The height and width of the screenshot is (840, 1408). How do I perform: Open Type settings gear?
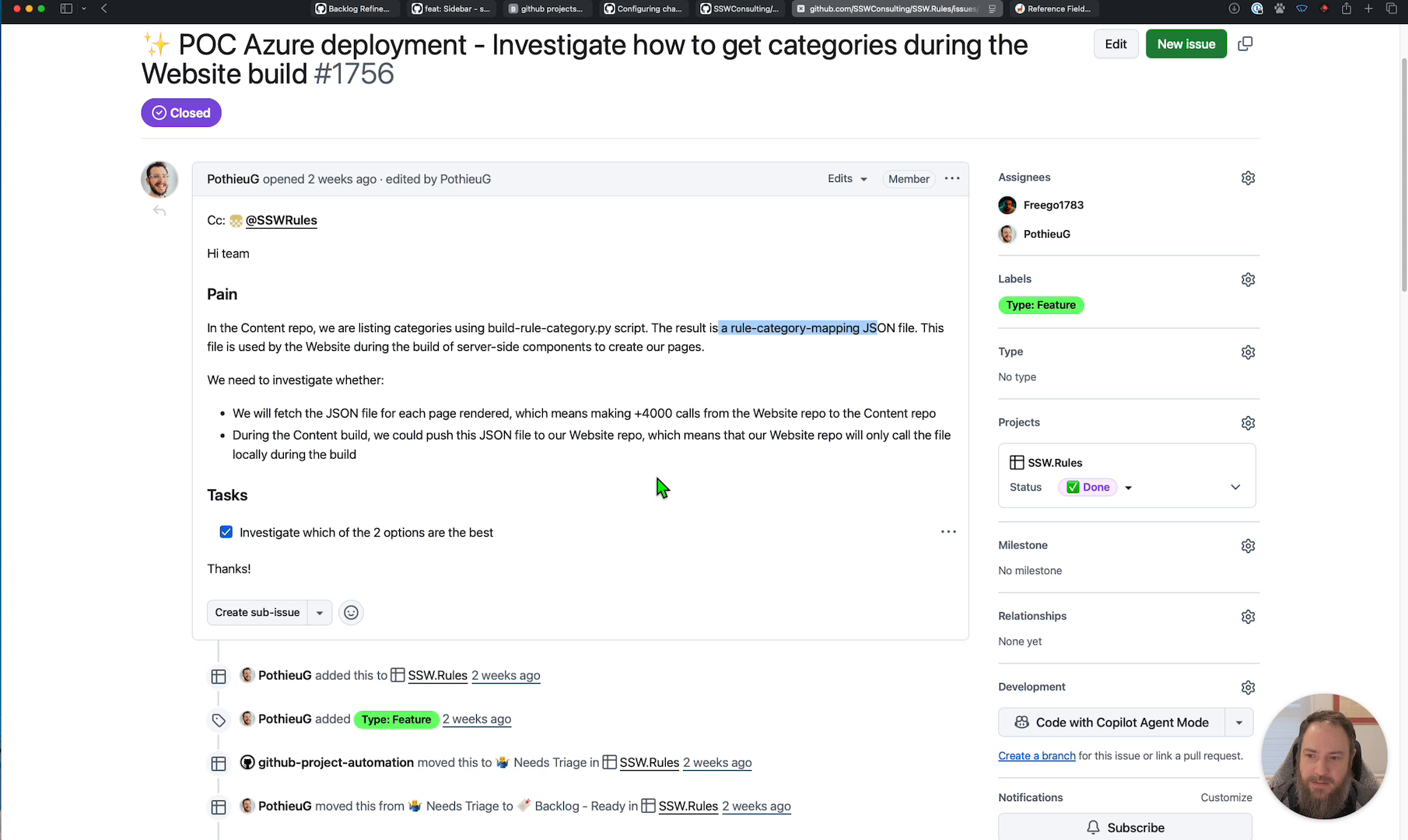(1248, 352)
